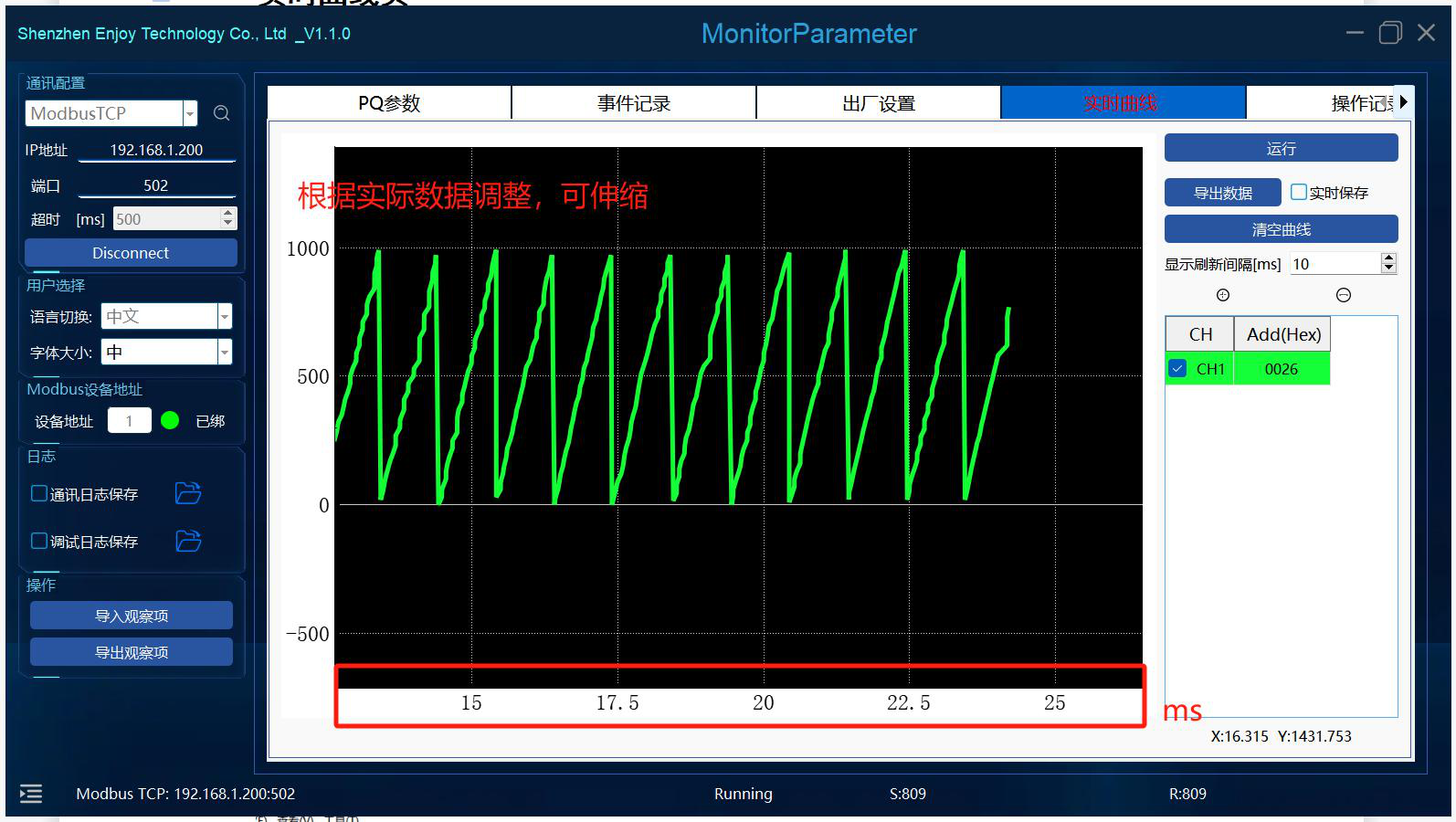Enable the 实时保存 checkbox
1456x822 pixels.
point(1298,192)
